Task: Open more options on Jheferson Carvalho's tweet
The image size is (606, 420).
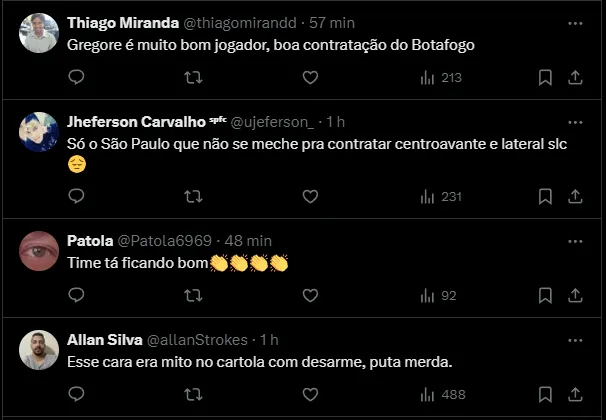Action: [575, 121]
